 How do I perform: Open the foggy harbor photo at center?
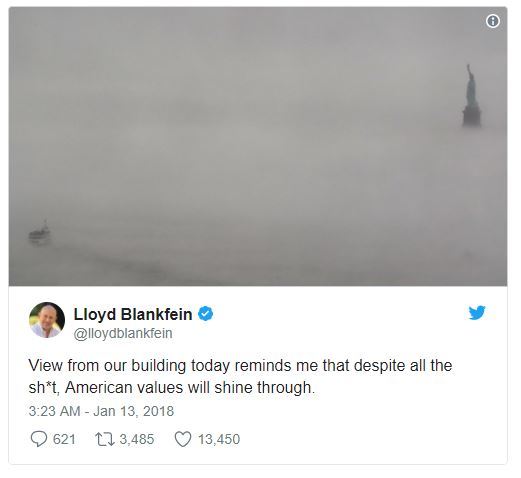[258, 146]
